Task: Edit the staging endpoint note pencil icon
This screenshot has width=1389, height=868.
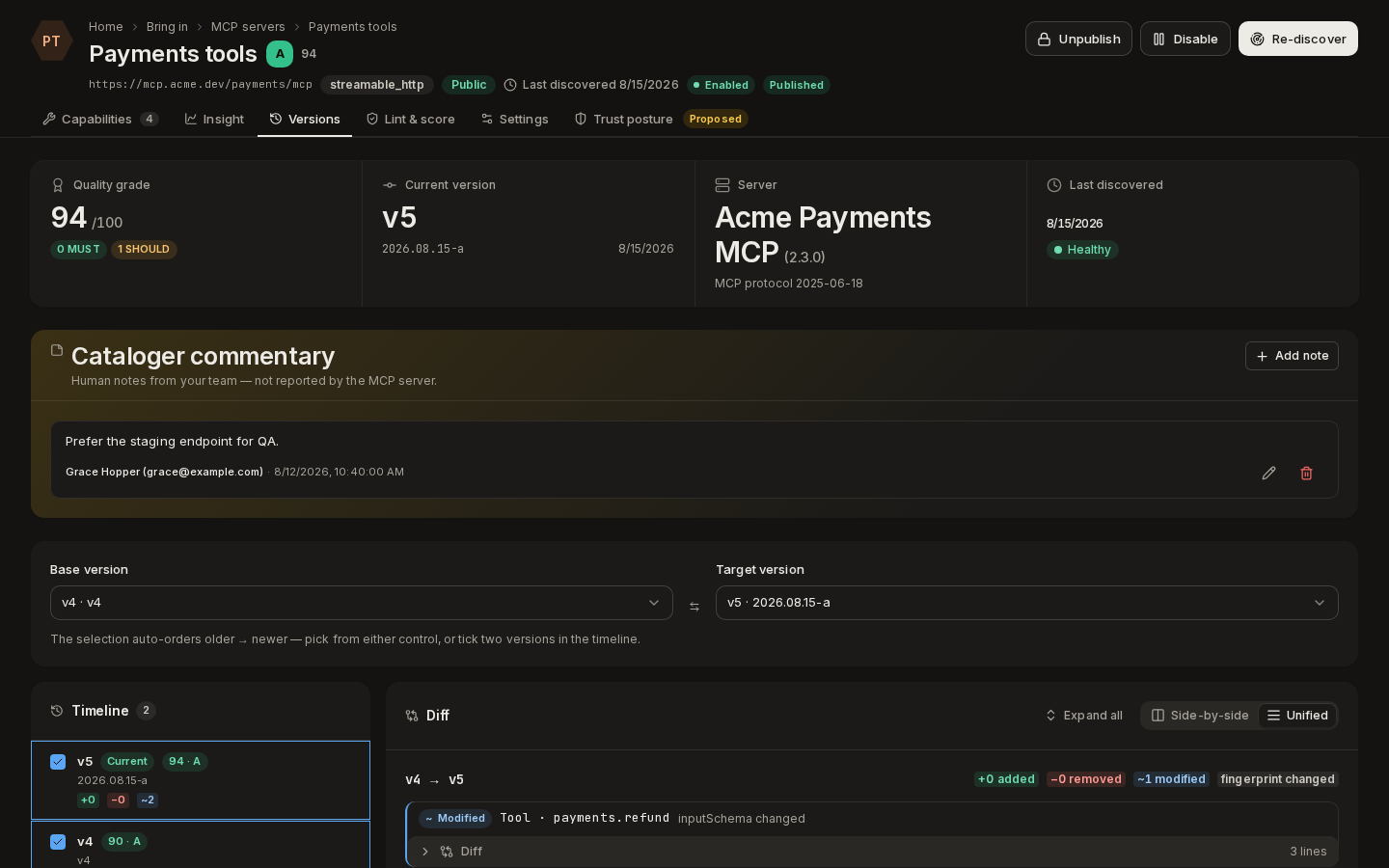Action: point(1268,473)
